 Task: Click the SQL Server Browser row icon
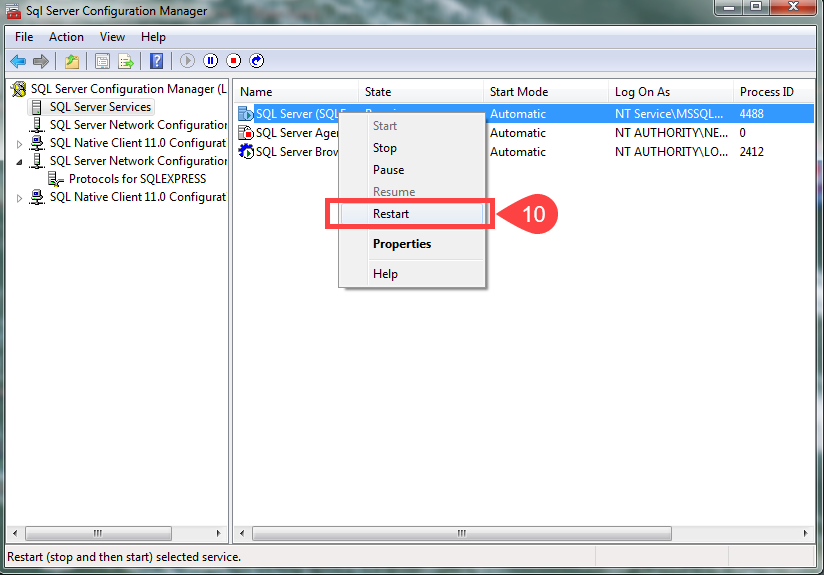245,151
